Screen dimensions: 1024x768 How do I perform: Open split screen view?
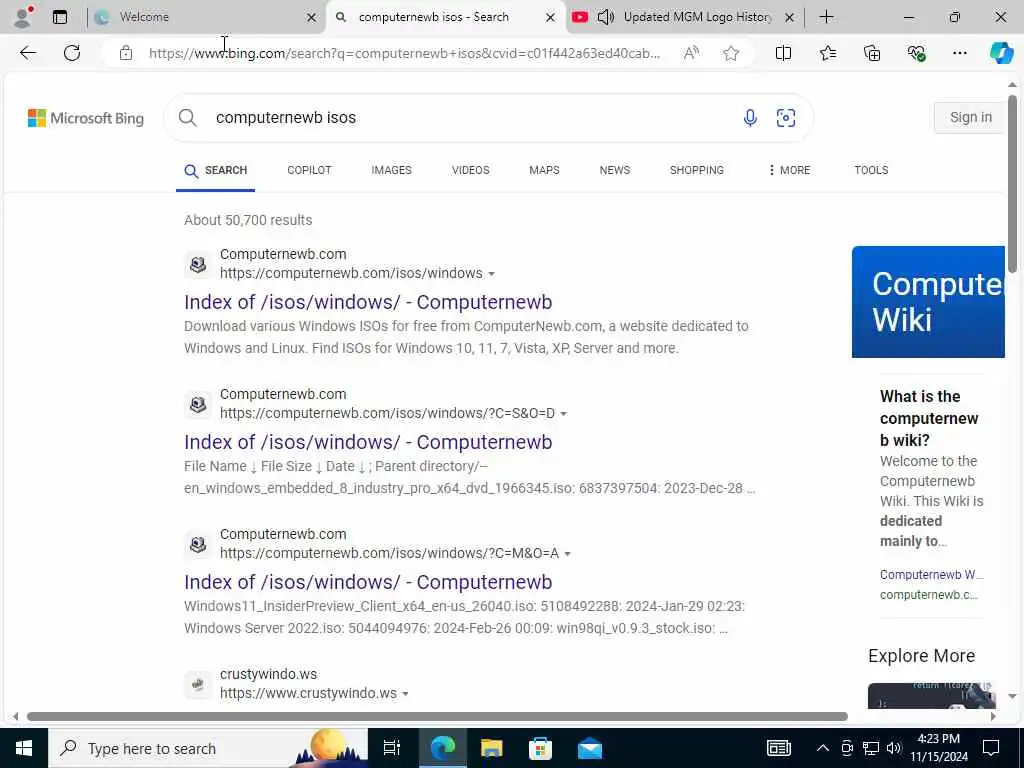coord(783,53)
